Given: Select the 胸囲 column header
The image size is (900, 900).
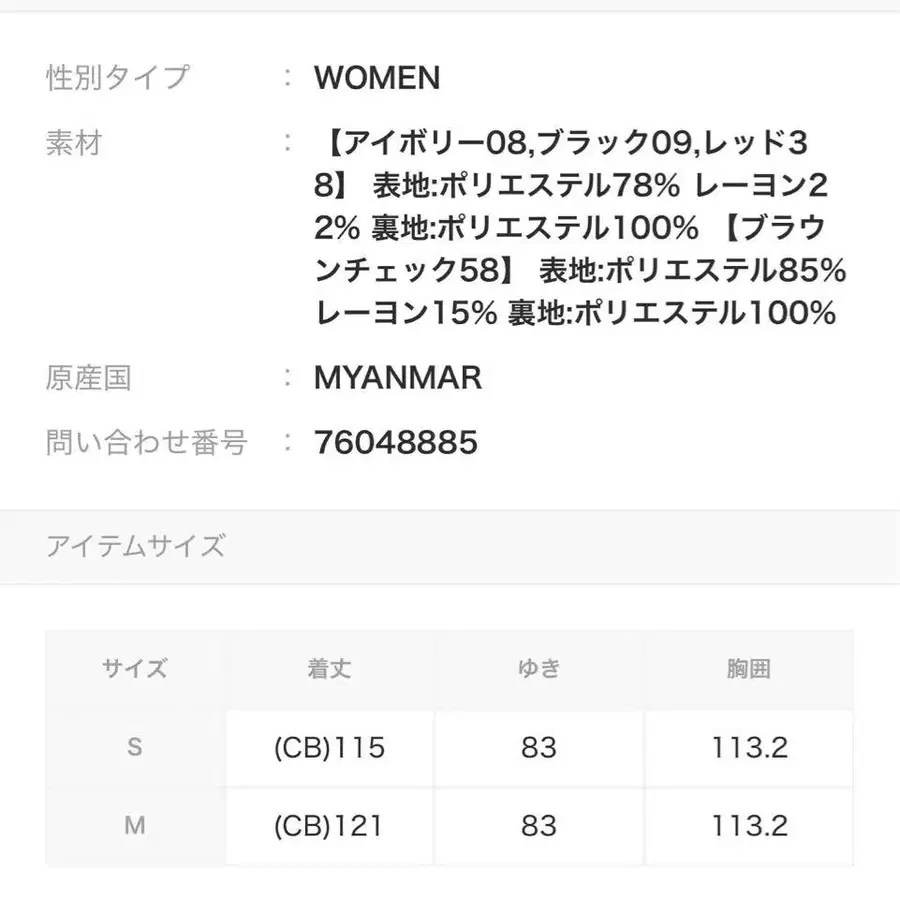Looking at the screenshot, I should [748, 669].
